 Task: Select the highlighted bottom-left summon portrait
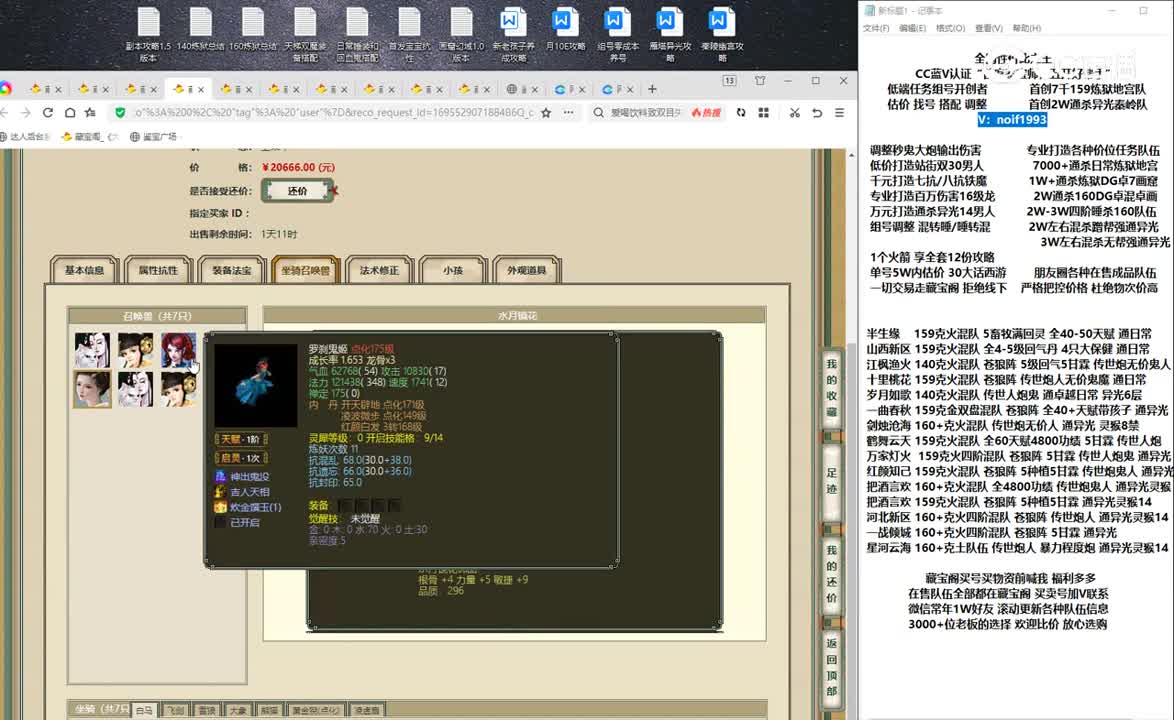92,389
